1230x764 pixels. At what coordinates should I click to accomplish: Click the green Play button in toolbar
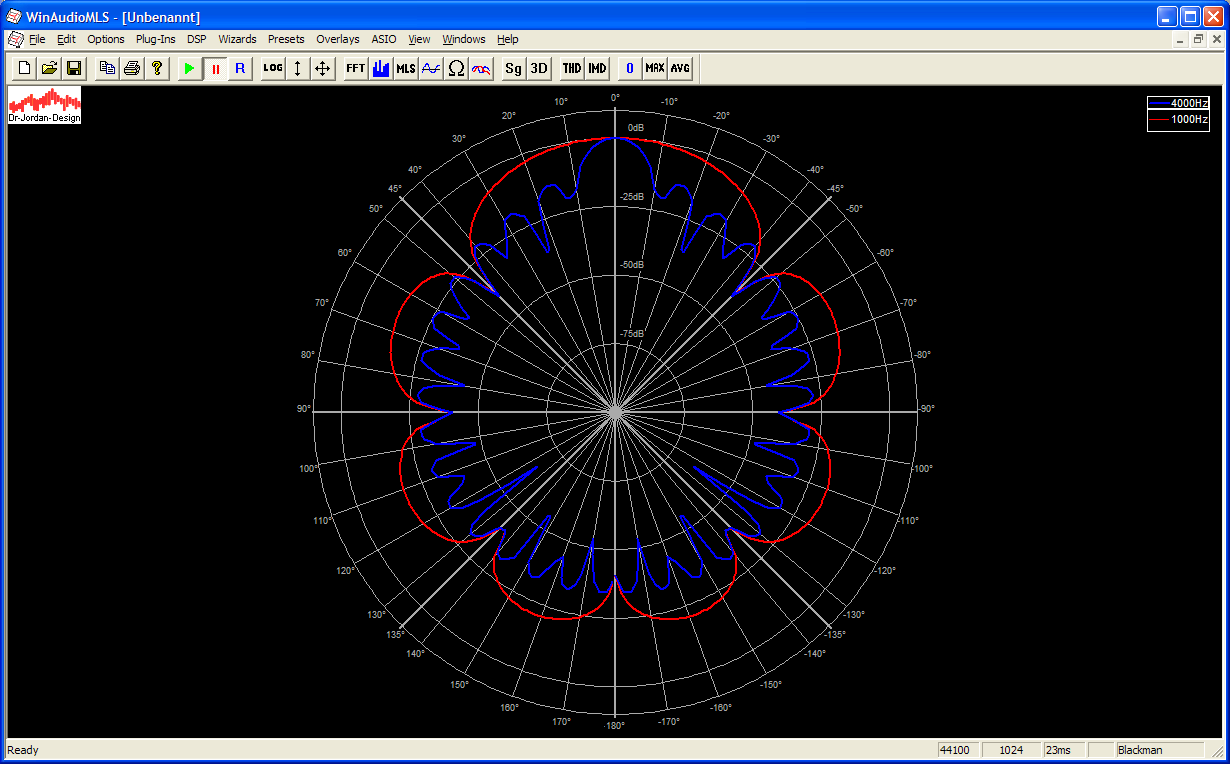pos(189,68)
